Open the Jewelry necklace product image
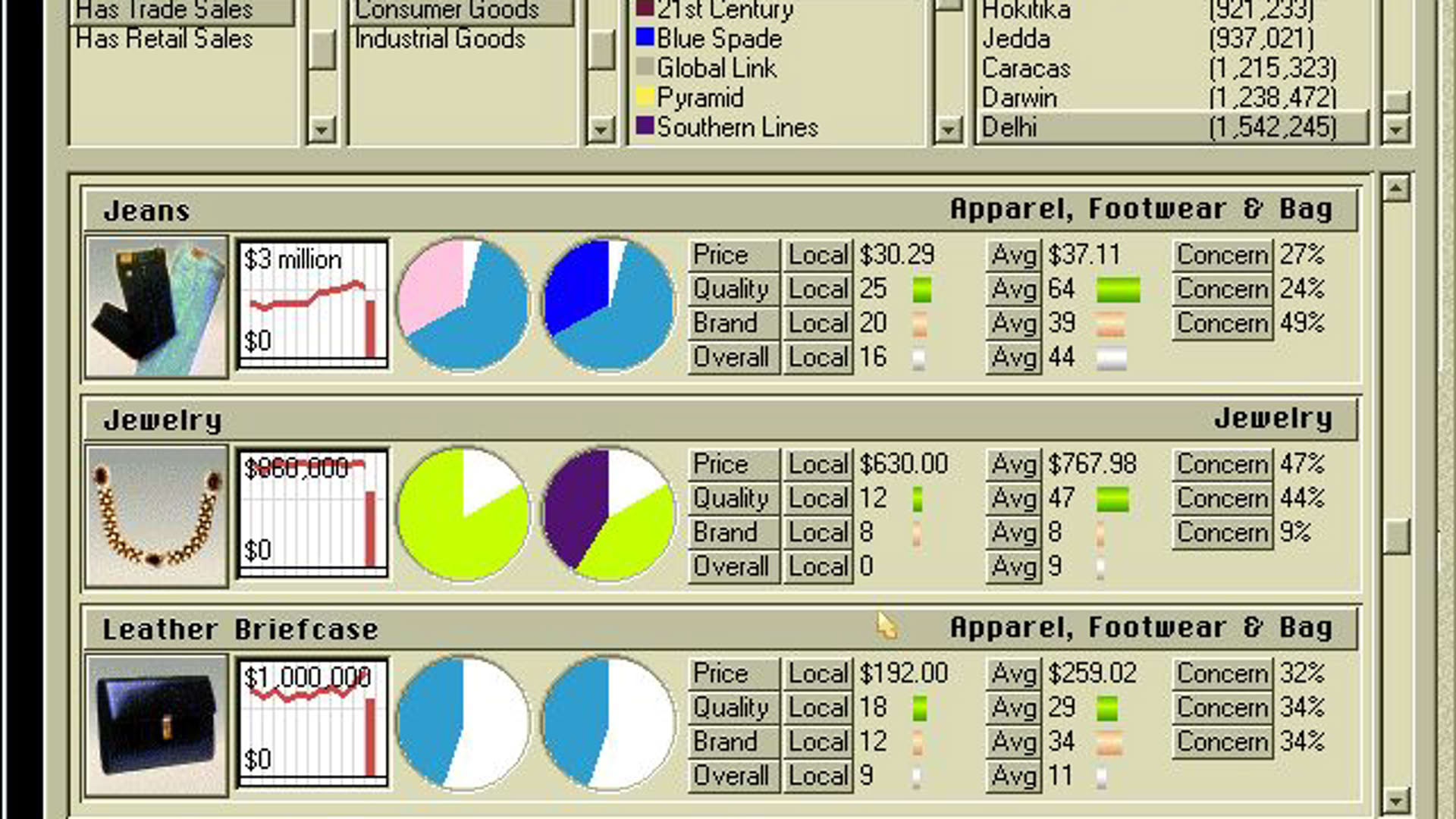The height and width of the screenshot is (819, 1456). pos(156,516)
